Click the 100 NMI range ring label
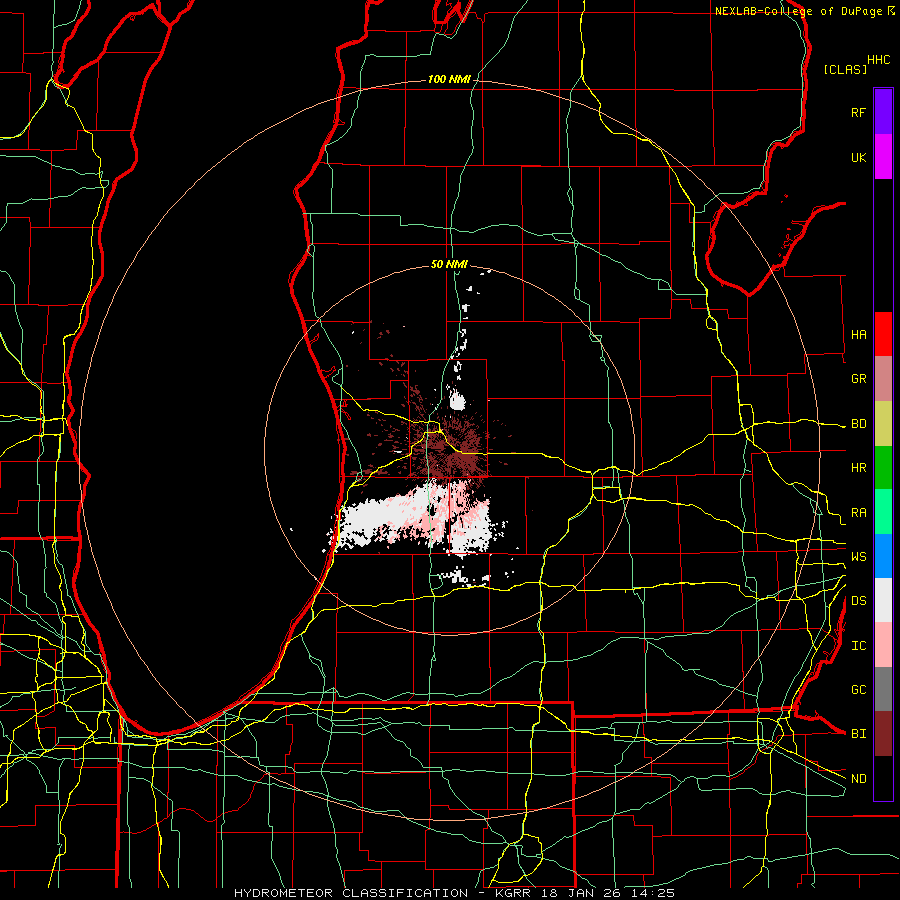The width and height of the screenshot is (900, 900). [x=449, y=79]
